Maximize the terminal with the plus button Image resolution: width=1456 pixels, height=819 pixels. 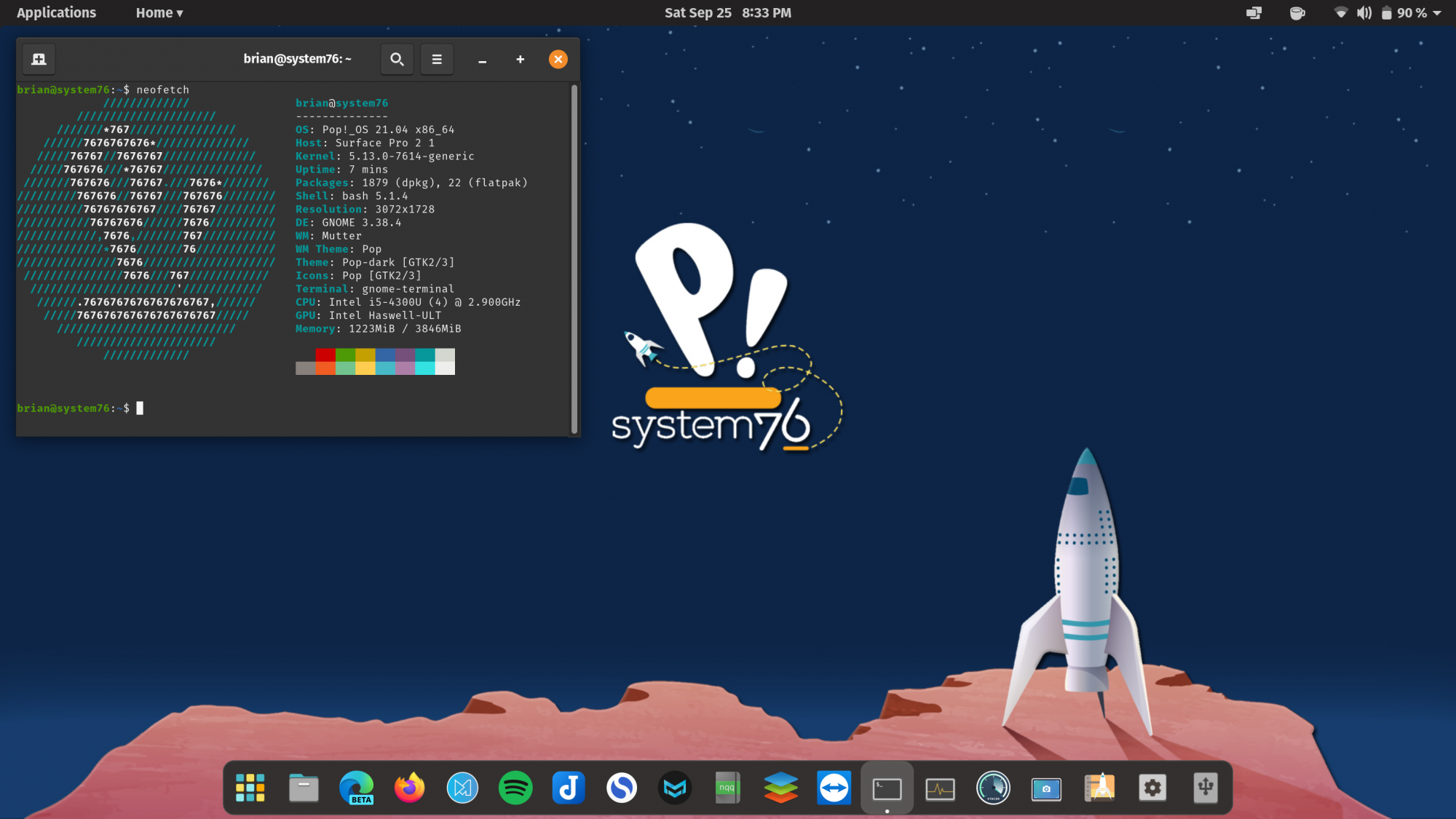520,60
